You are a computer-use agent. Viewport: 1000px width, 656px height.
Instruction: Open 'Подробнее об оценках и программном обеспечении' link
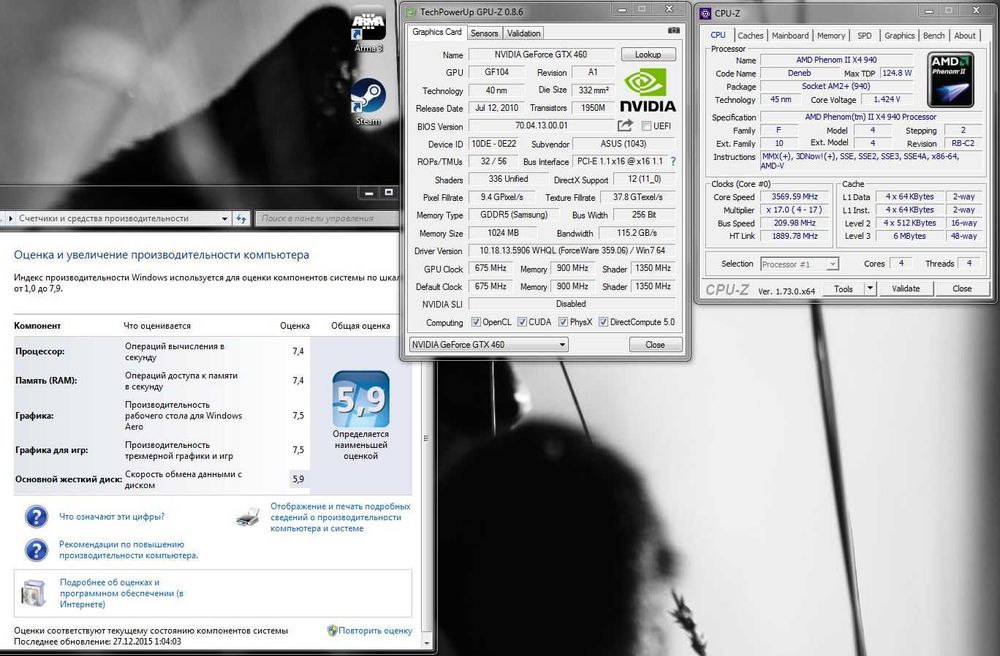pyautogui.click(x=122, y=593)
